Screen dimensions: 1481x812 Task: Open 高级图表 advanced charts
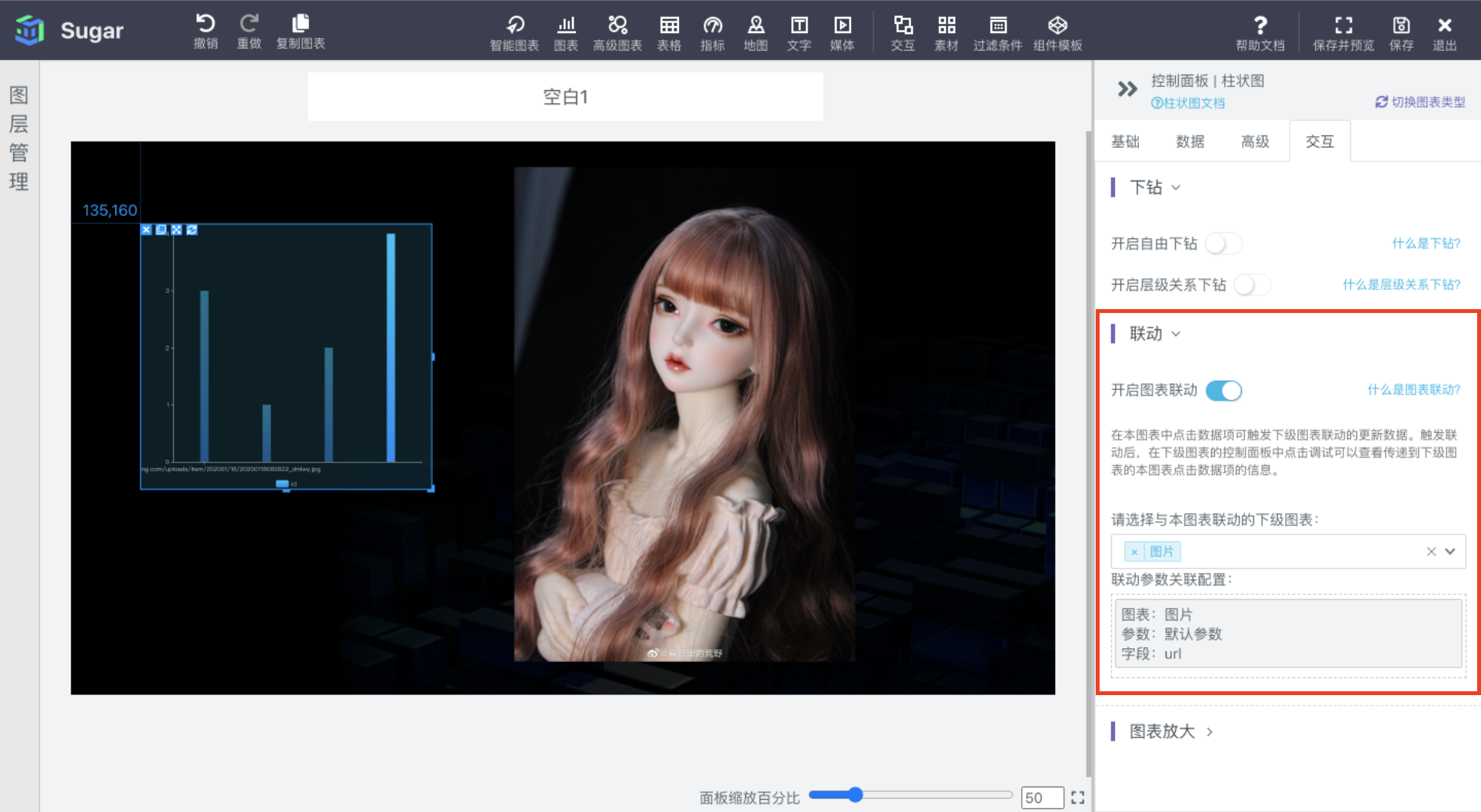pyautogui.click(x=617, y=34)
